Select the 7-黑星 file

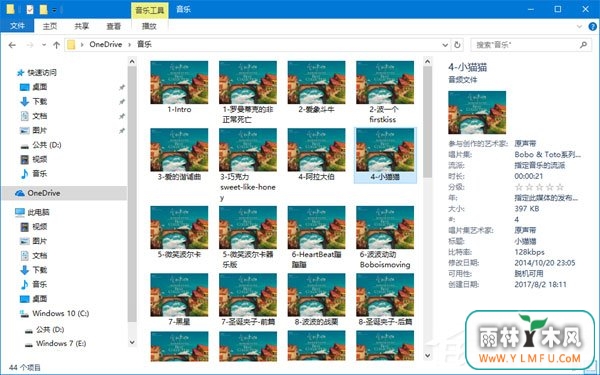(x=179, y=300)
